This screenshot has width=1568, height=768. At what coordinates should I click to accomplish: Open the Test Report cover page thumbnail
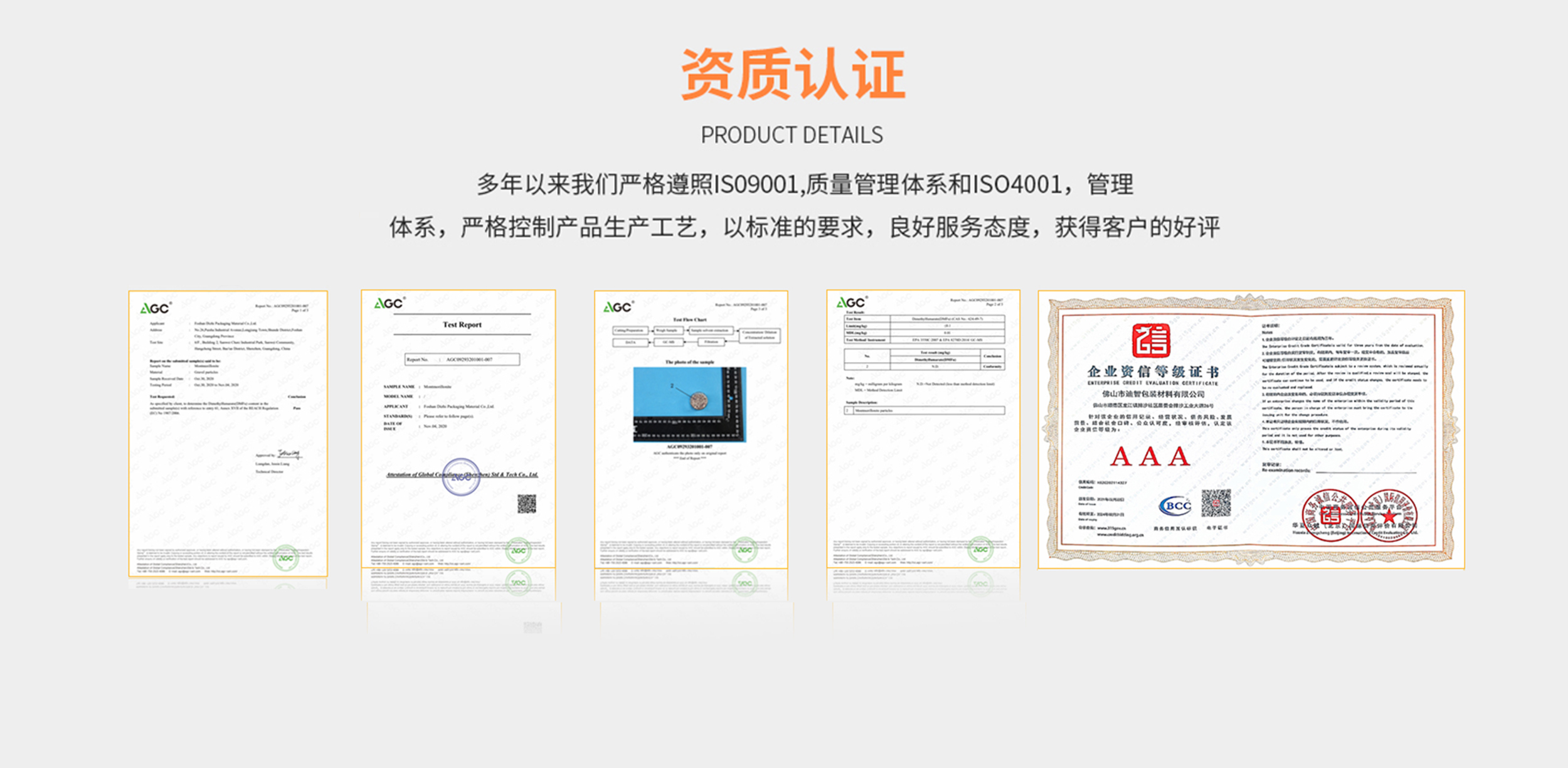click(x=458, y=429)
